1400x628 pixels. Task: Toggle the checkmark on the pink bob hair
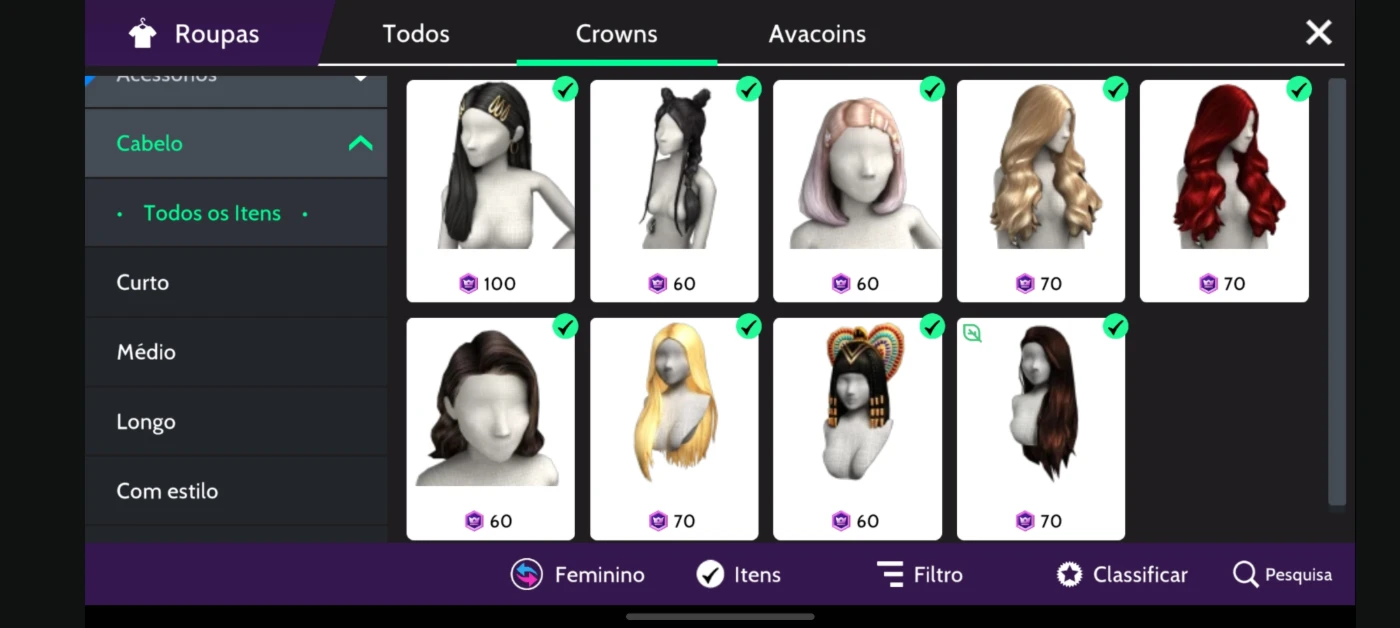tap(932, 90)
